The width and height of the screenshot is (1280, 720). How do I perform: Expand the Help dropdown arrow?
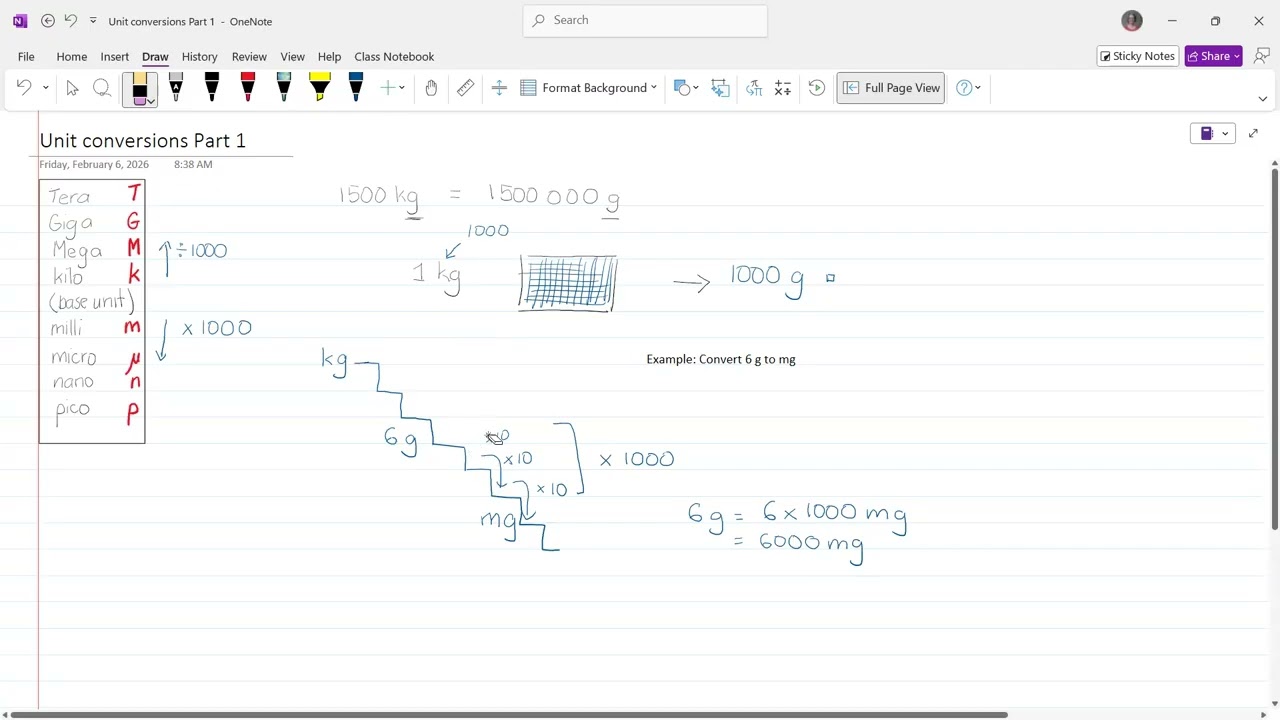(x=978, y=88)
